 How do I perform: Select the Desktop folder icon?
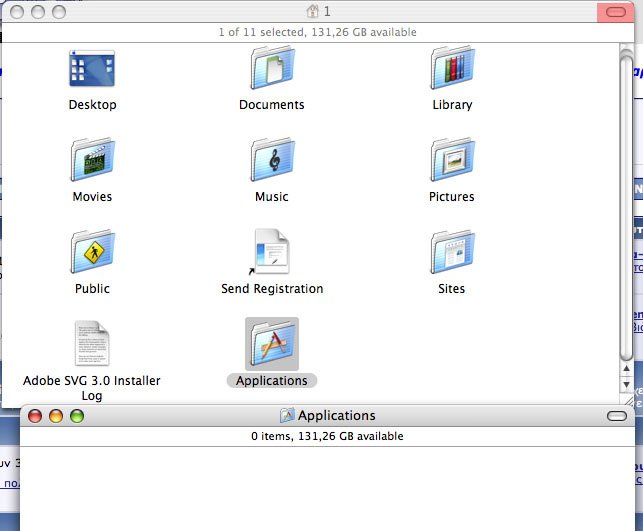point(92,68)
